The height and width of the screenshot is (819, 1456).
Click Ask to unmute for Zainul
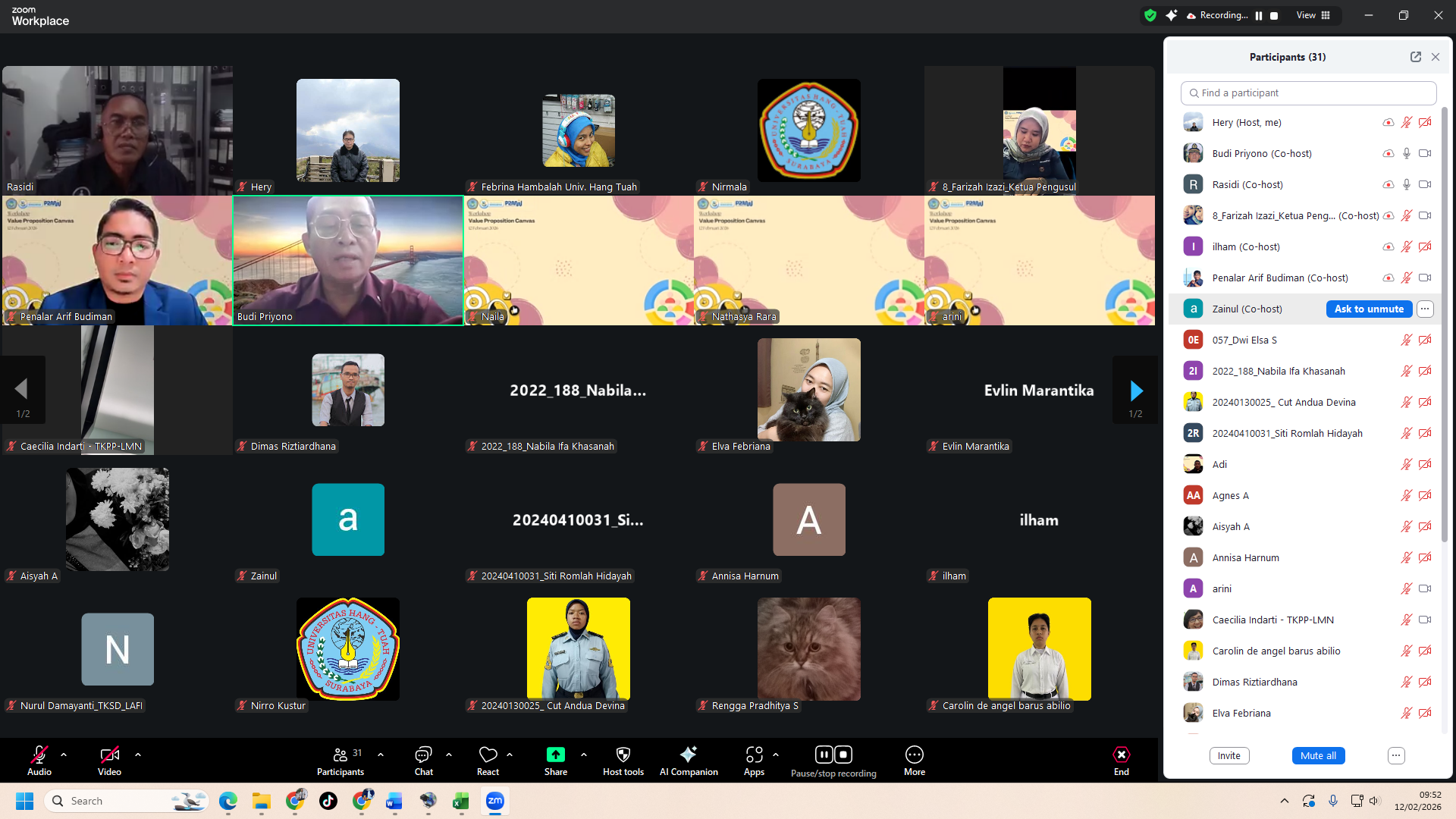pyautogui.click(x=1369, y=309)
